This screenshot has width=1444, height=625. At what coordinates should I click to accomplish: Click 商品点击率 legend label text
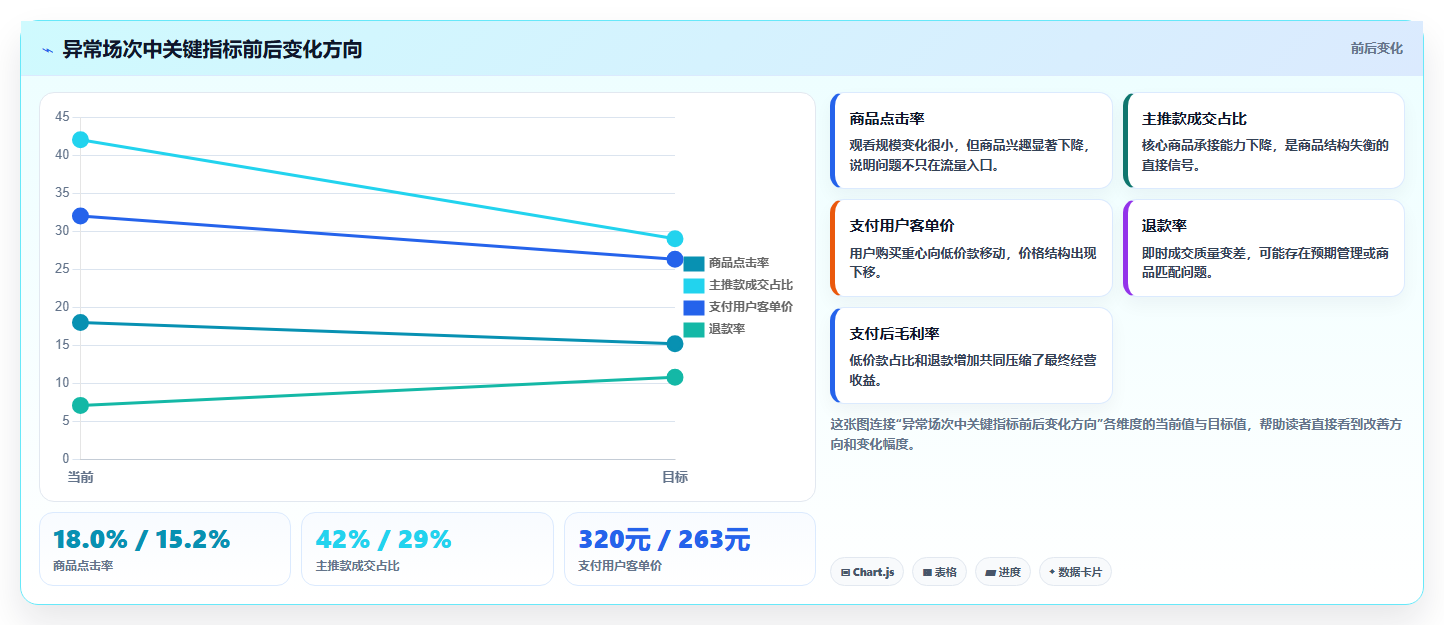coord(739,263)
